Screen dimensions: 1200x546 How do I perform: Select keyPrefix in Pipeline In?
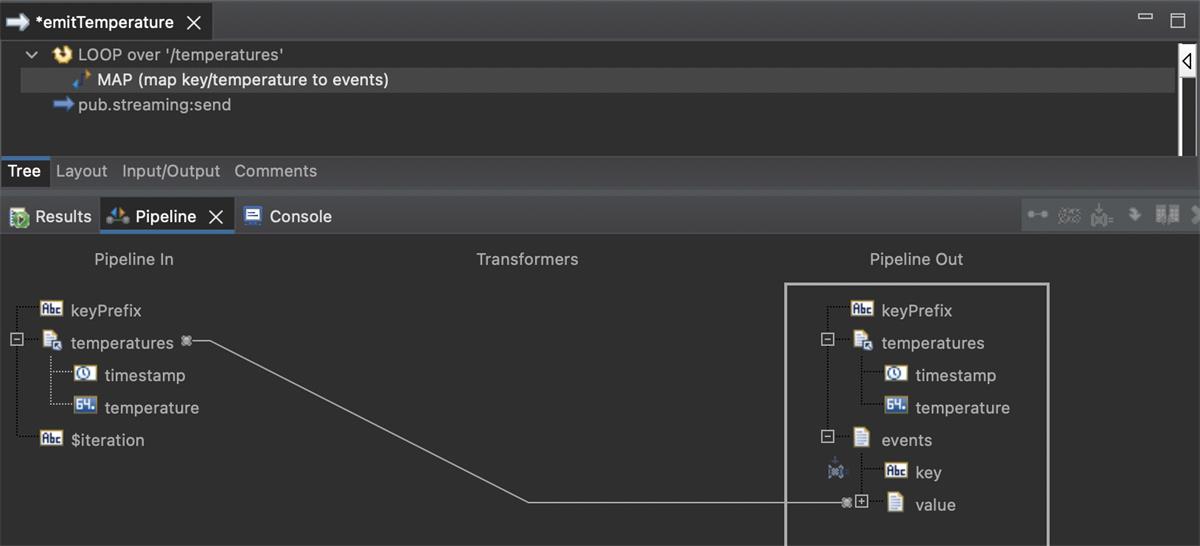[106, 311]
